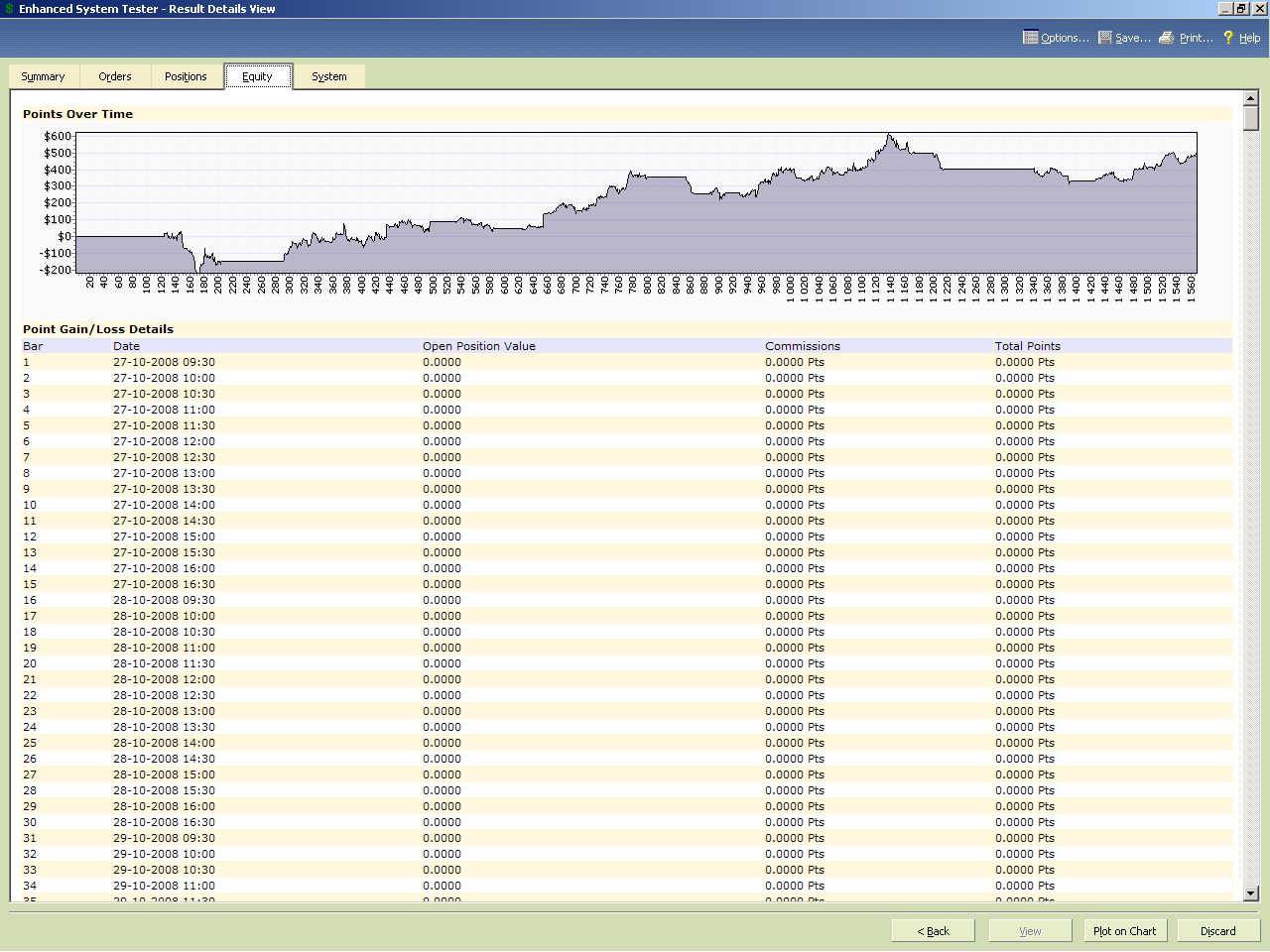Click the Options grid icon
The width and height of the screenshot is (1270, 952).
pos(1030,38)
